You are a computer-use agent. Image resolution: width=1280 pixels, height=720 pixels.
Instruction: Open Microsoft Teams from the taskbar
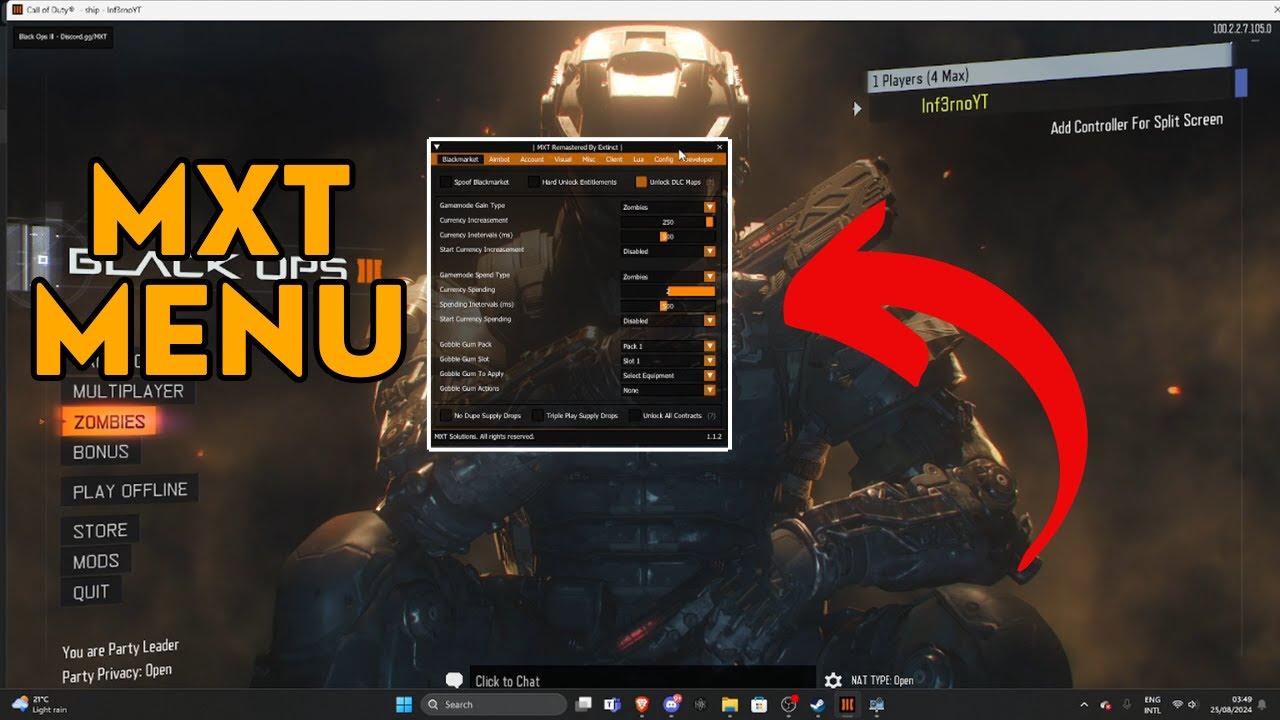pos(612,704)
